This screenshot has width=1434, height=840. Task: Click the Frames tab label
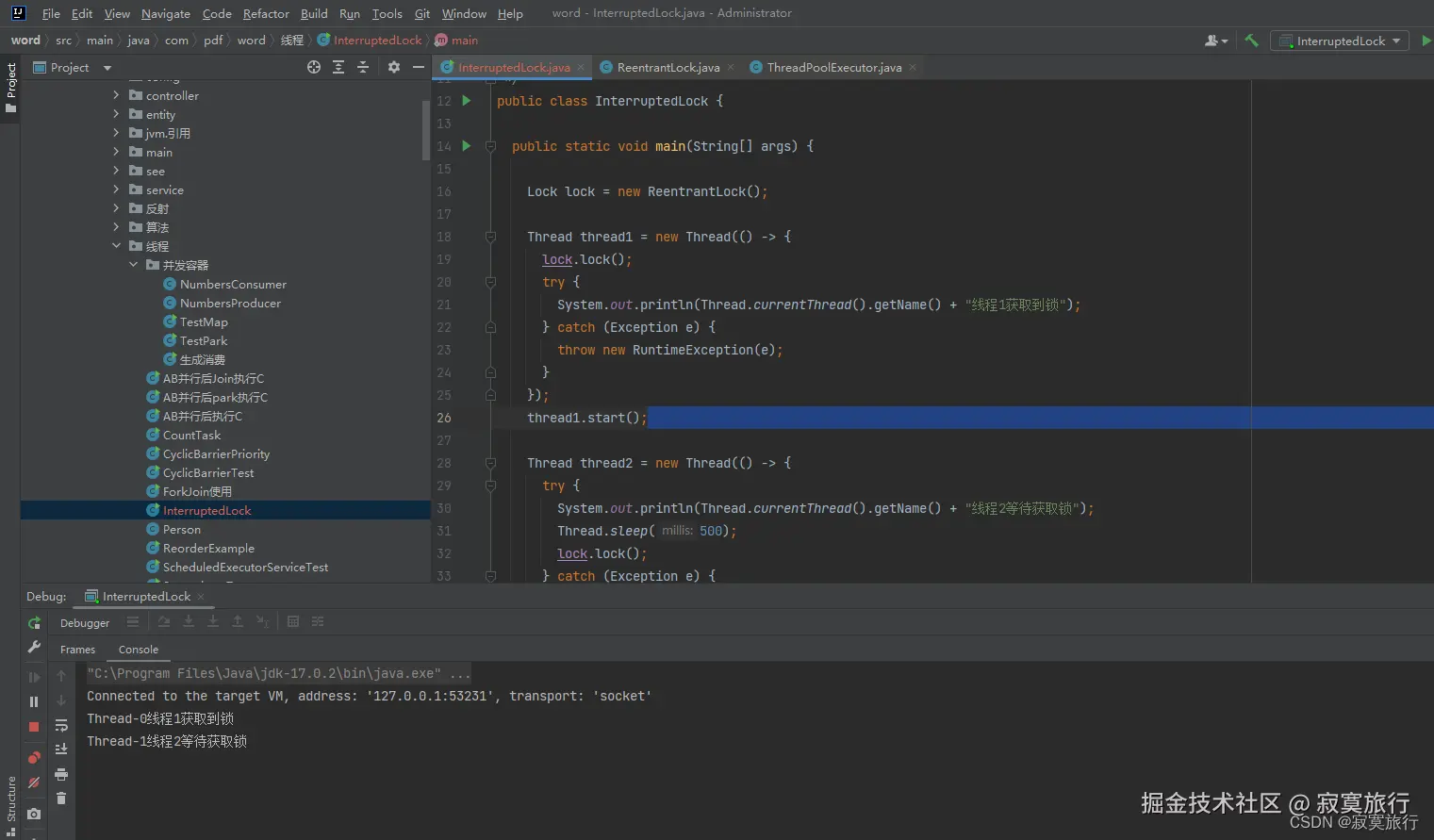click(x=77, y=650)
